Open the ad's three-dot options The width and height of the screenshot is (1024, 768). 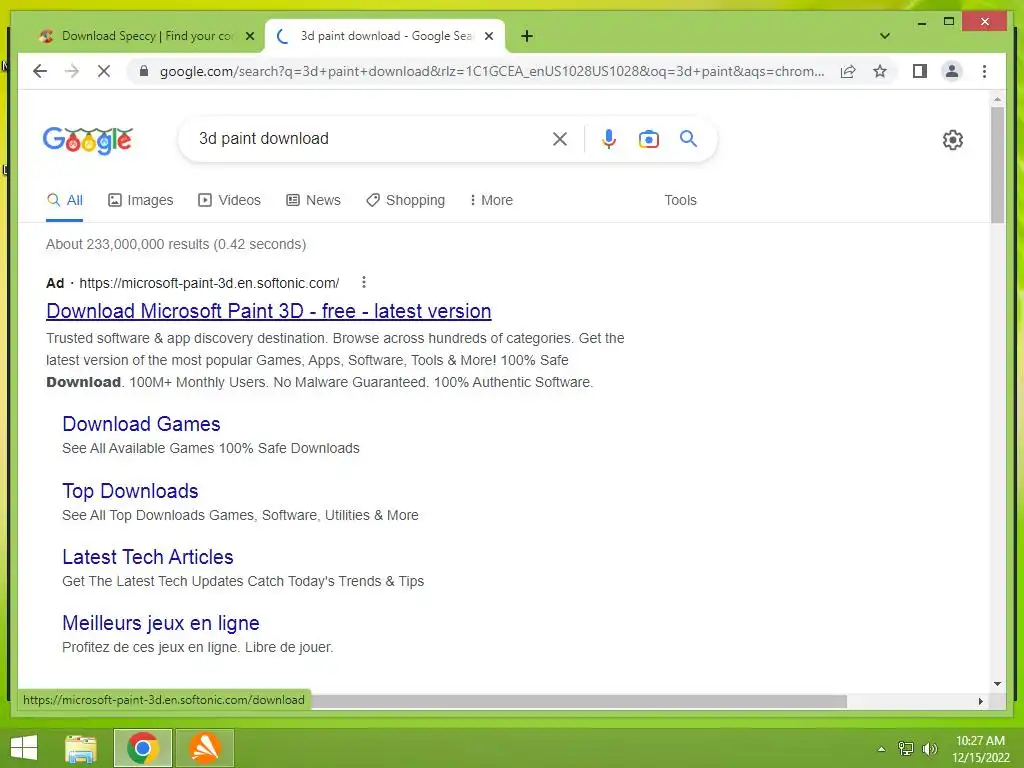pos(364,282)
